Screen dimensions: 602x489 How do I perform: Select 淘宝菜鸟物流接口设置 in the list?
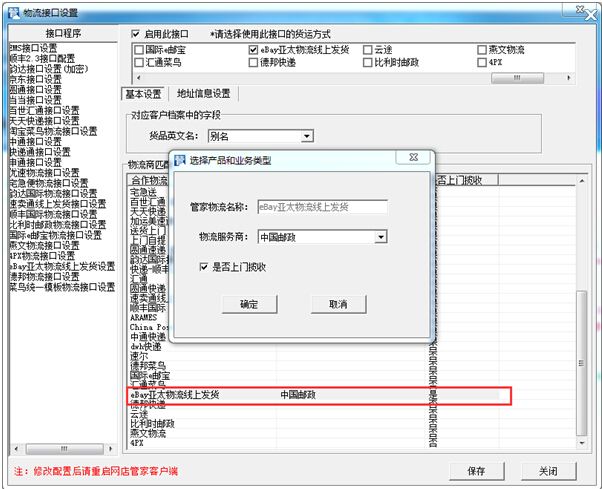tap(53, 131)
